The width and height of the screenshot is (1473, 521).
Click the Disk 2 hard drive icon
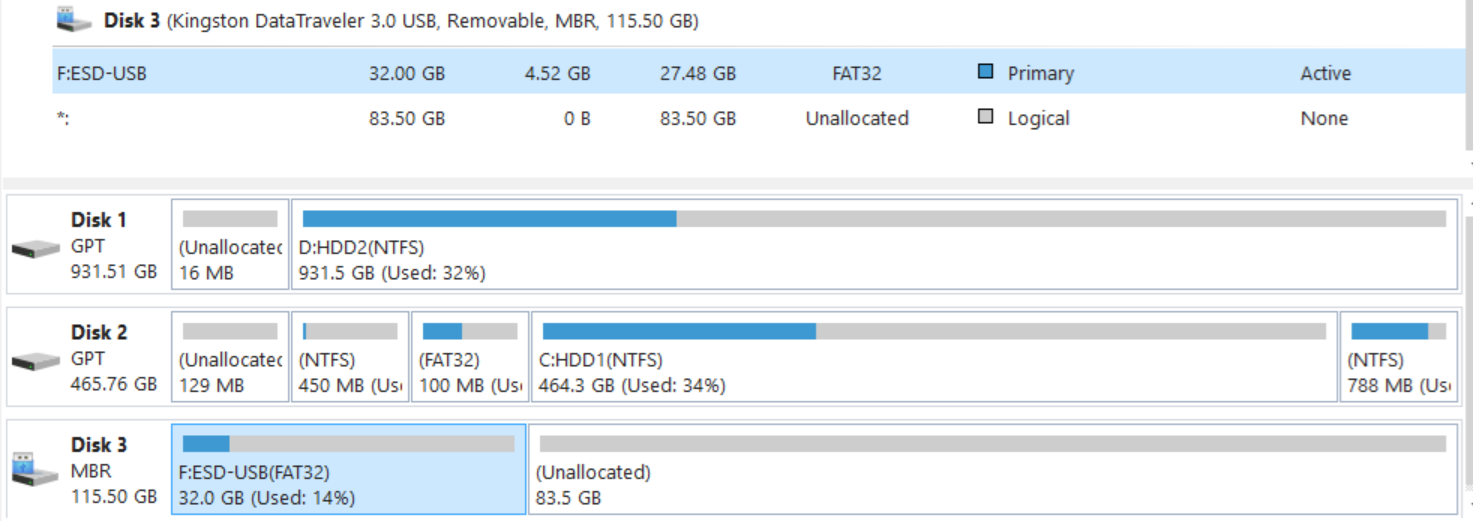coord(36,360)
